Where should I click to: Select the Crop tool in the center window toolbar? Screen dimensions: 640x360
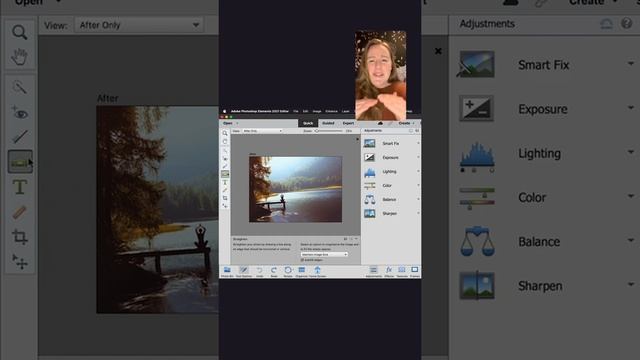coord(225,198)
